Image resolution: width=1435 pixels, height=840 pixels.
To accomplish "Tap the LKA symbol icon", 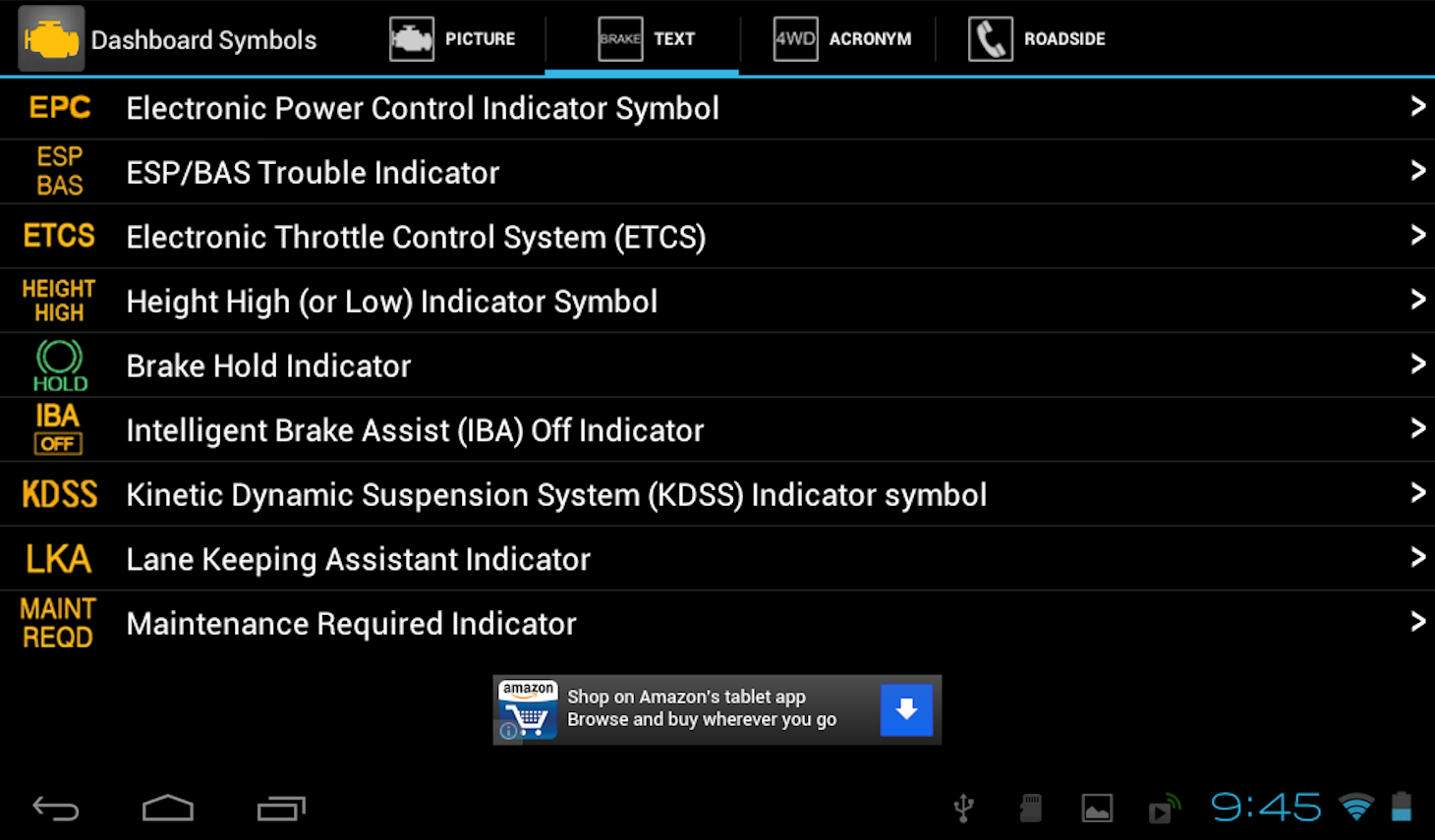I will tap(59, 559).
